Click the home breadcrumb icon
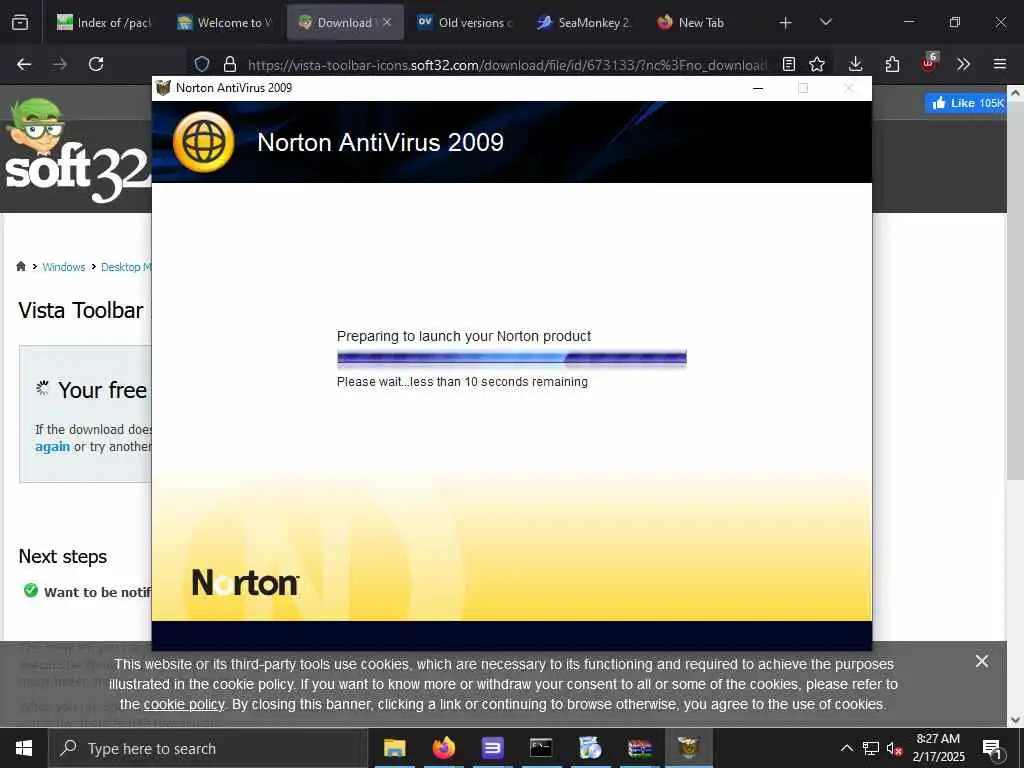This screenshot has height=768, width=1024. click(x=21, y=266)
